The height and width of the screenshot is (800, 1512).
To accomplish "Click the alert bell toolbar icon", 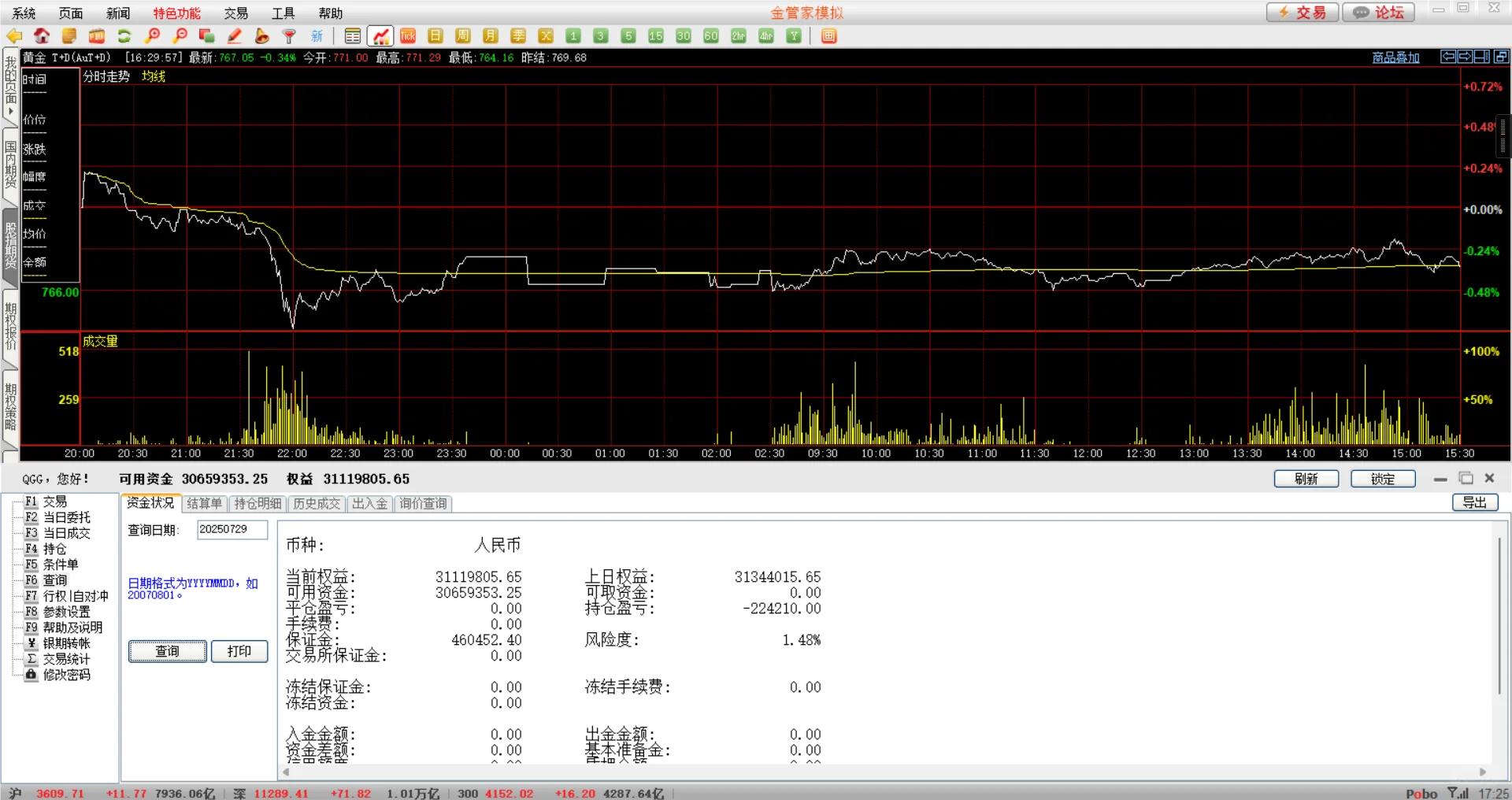I will click(262, 36).
